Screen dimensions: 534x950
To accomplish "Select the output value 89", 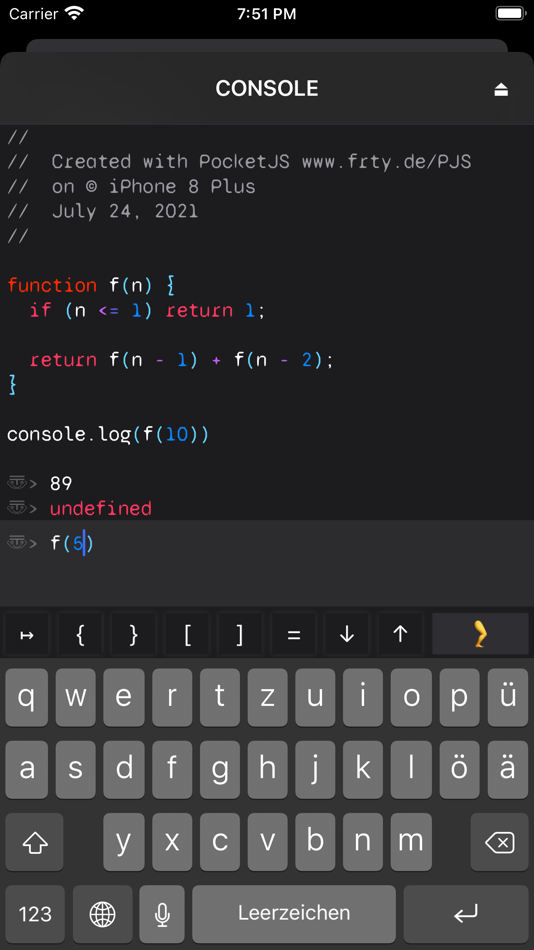I will pyautogui.click(x=61, y=483).
